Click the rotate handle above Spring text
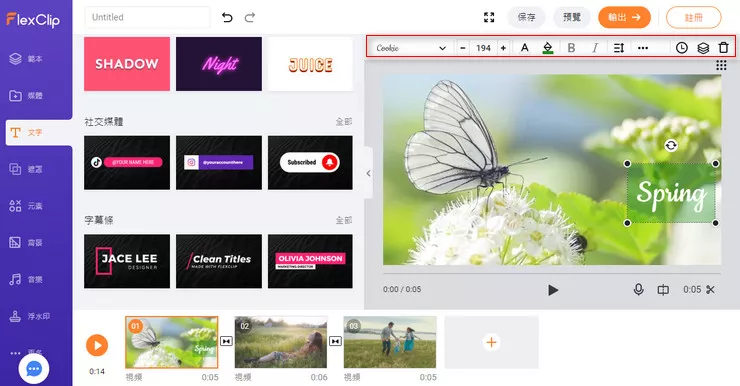Image resolution: width=740 pixels, height=386 pixels. click(x=671, y=145)
